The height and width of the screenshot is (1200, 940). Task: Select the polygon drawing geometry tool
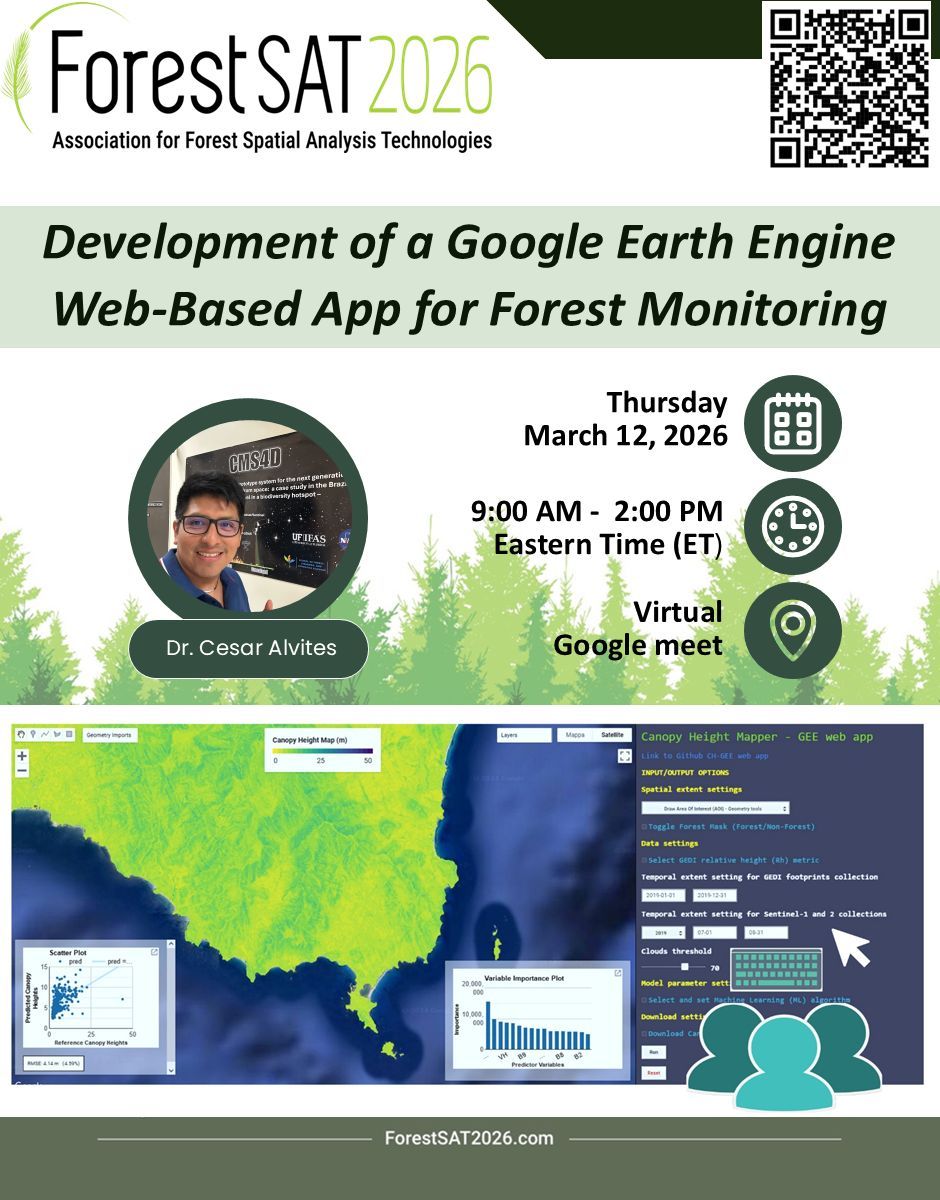pyautogui.click(x=57, y=734)
